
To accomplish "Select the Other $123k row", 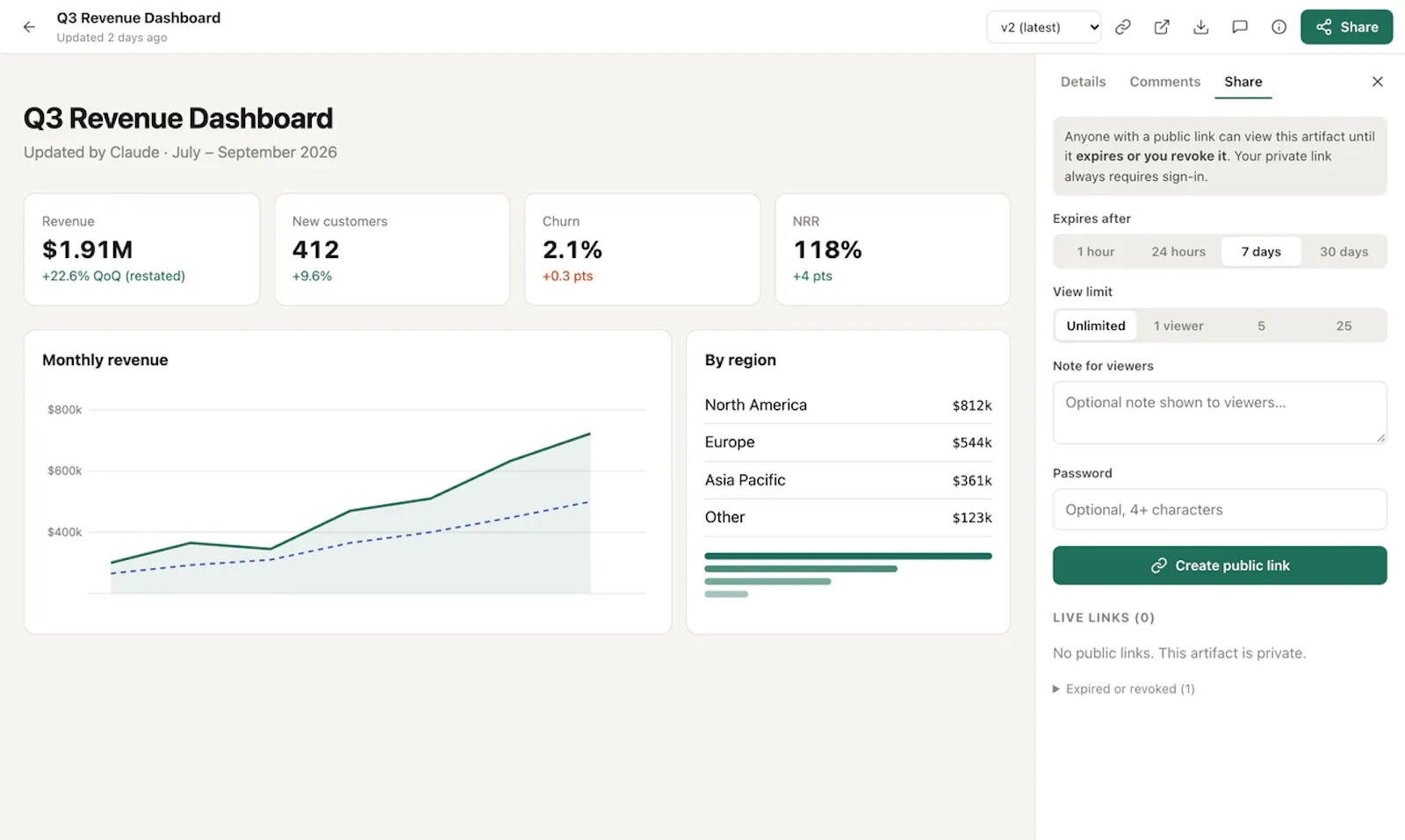I will pyautogui.click(x=848, y=518).
